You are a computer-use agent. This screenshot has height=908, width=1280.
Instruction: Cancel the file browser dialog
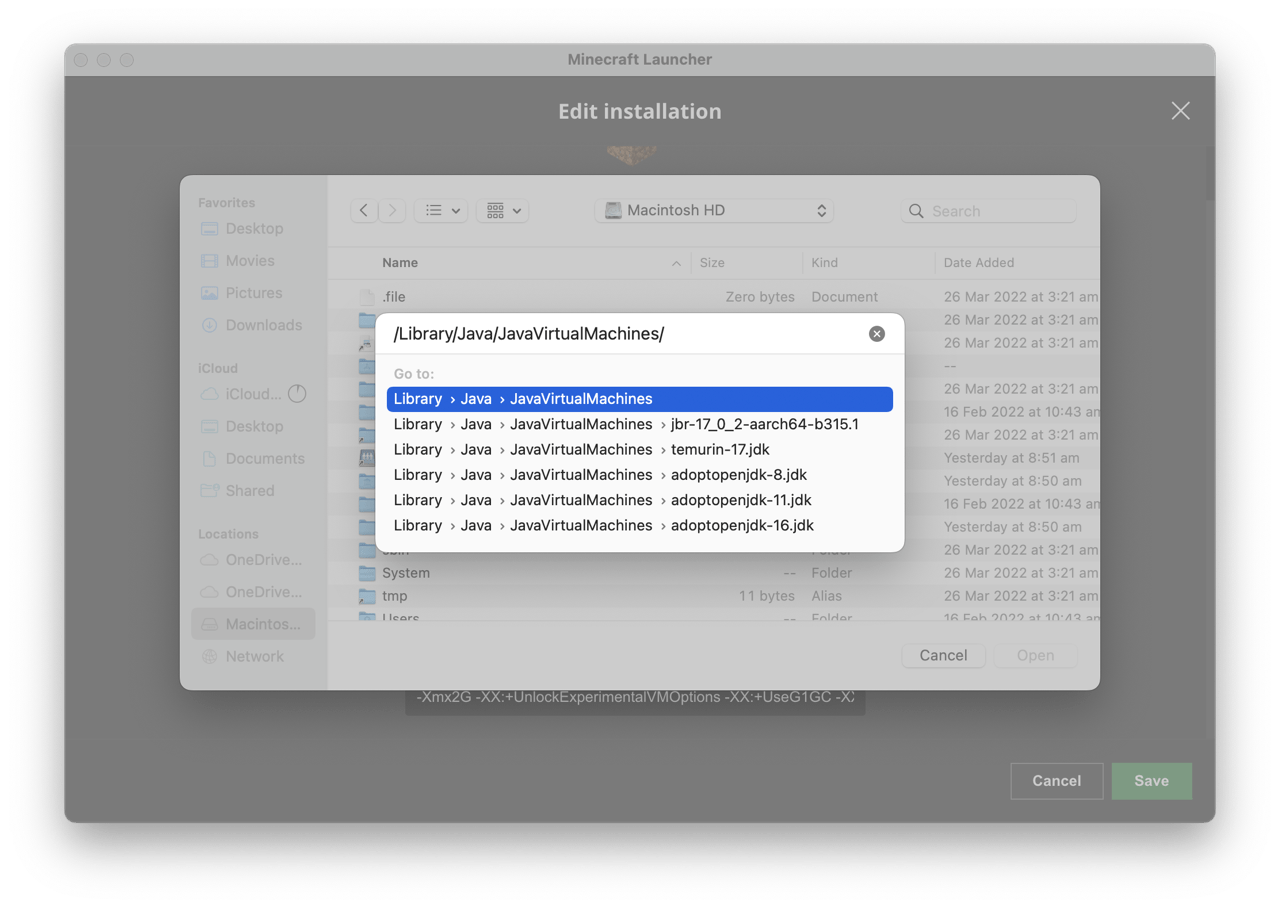pos(942,655)
